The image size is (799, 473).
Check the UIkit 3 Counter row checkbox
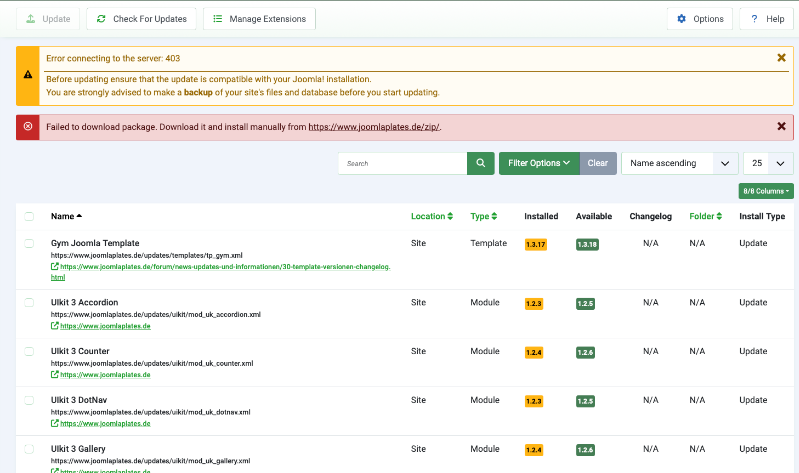point(29,351)
